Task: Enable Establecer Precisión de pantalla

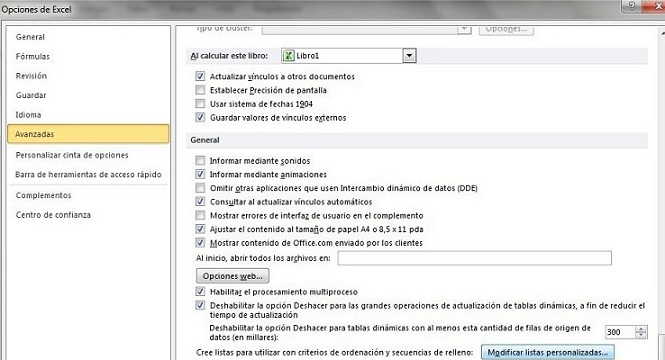Action: point(200,90)
